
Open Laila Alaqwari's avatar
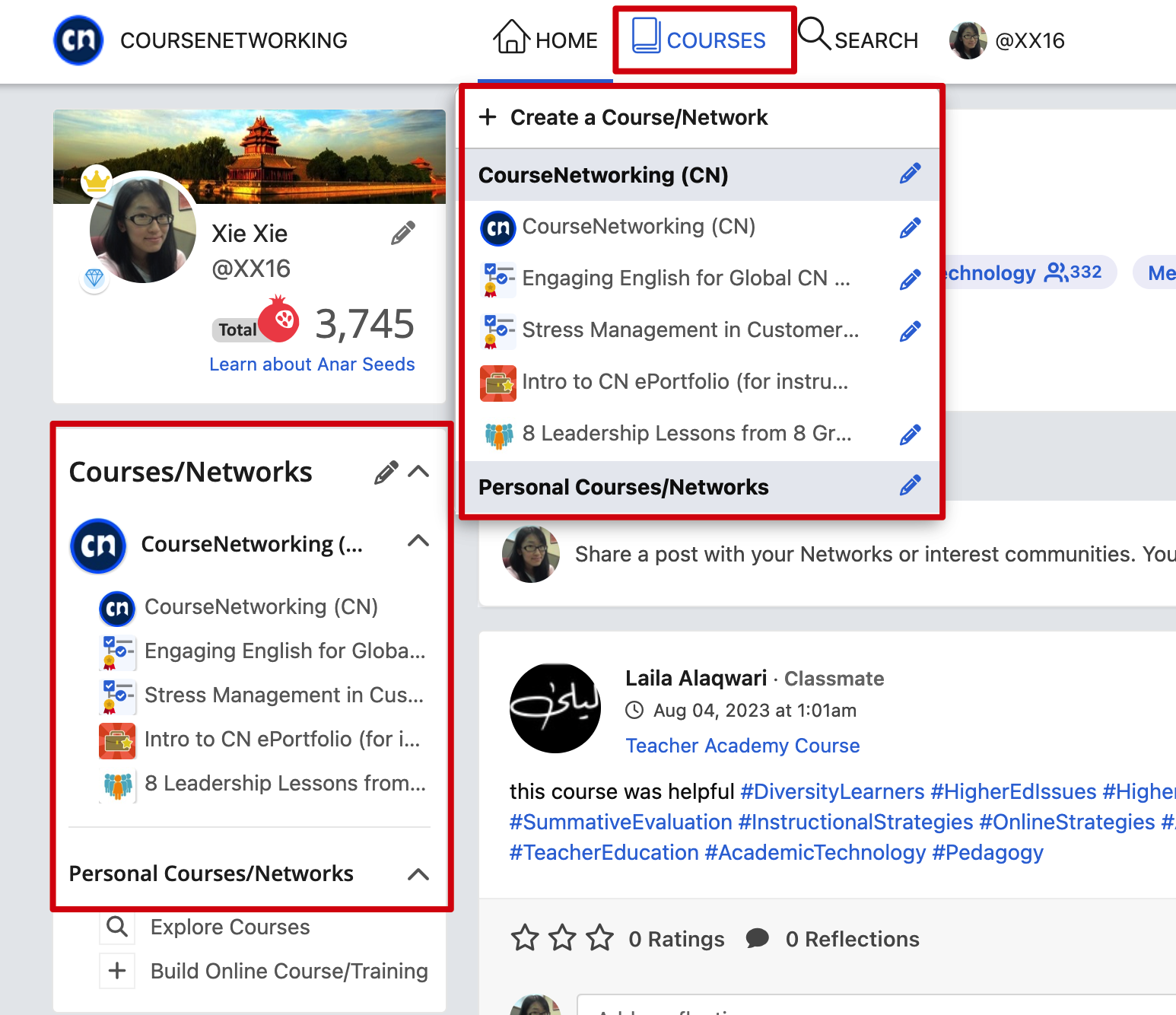coord(555,708)
